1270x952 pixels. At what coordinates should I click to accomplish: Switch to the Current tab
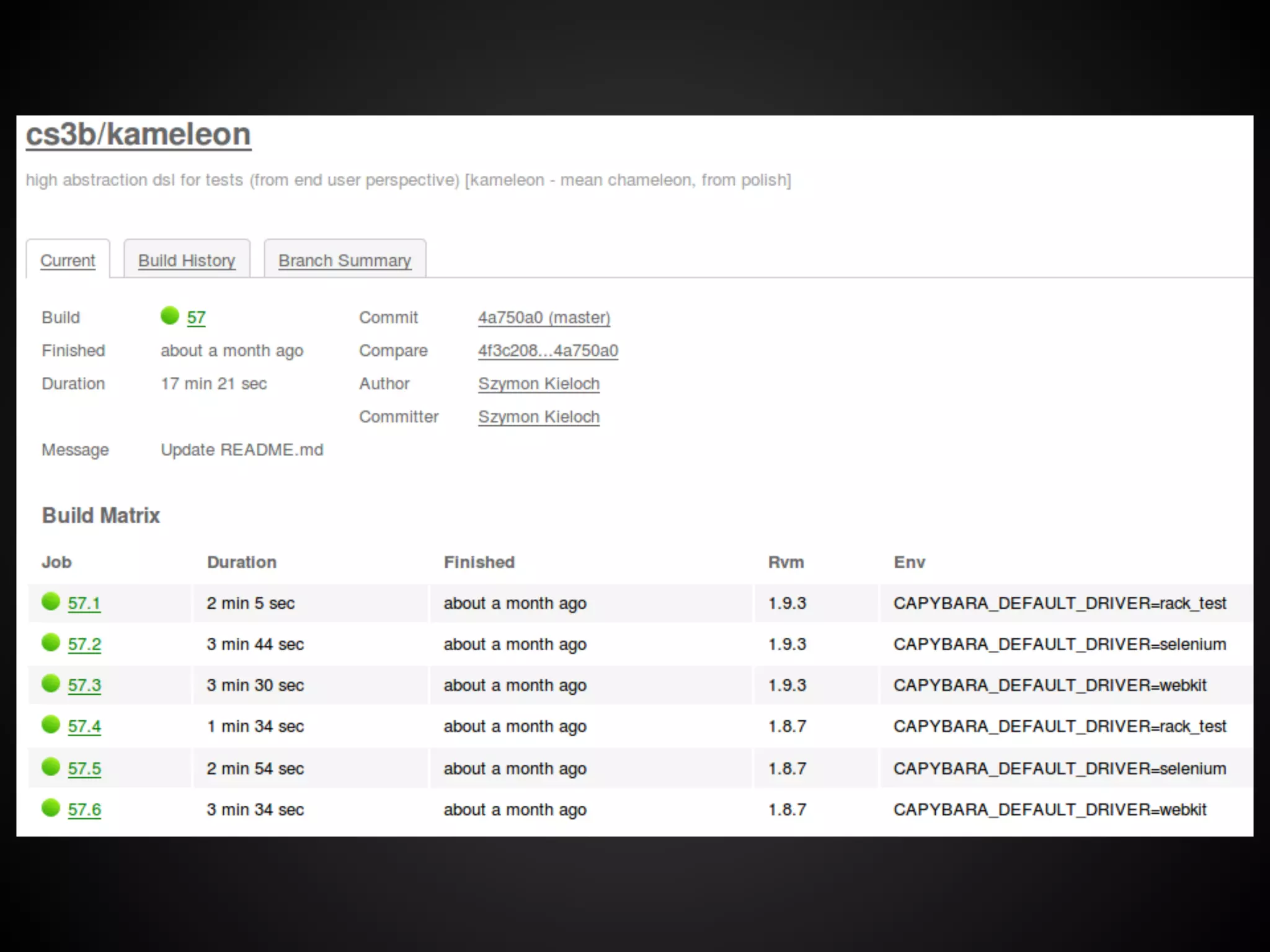coord(68,260)
